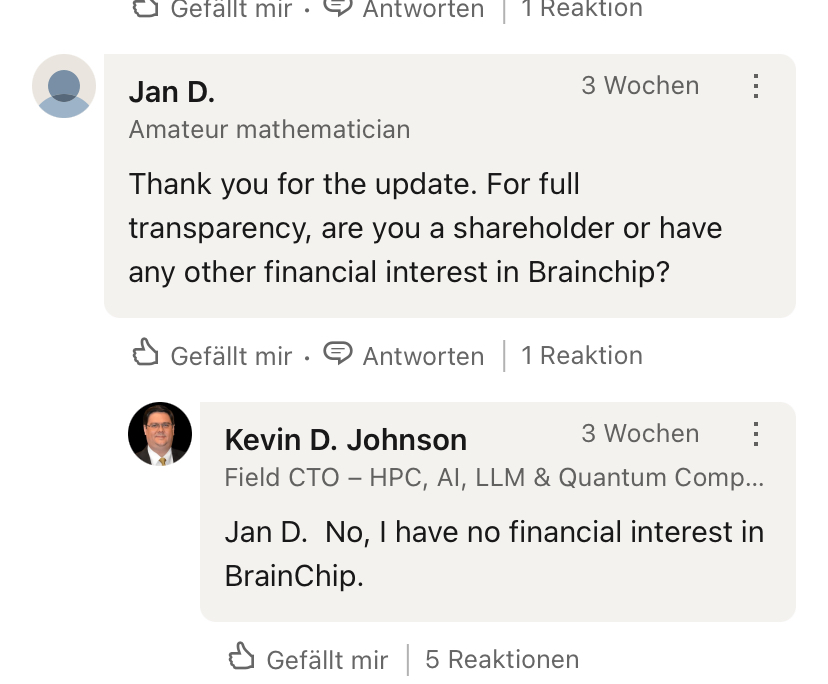View '1 Reaktion' on top cropped comment
The height and width of the screenshot is (684, 828).
pos(581,9)
